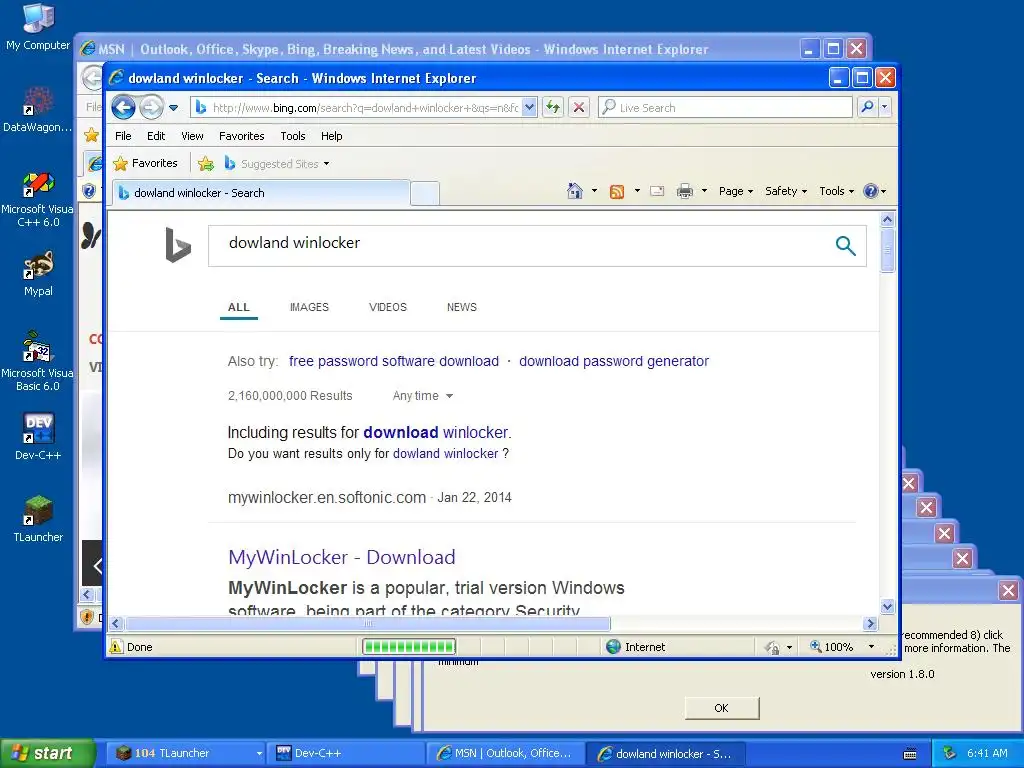Click the Live Search magnifier button

pyautogui.click(x=867, y=106)
